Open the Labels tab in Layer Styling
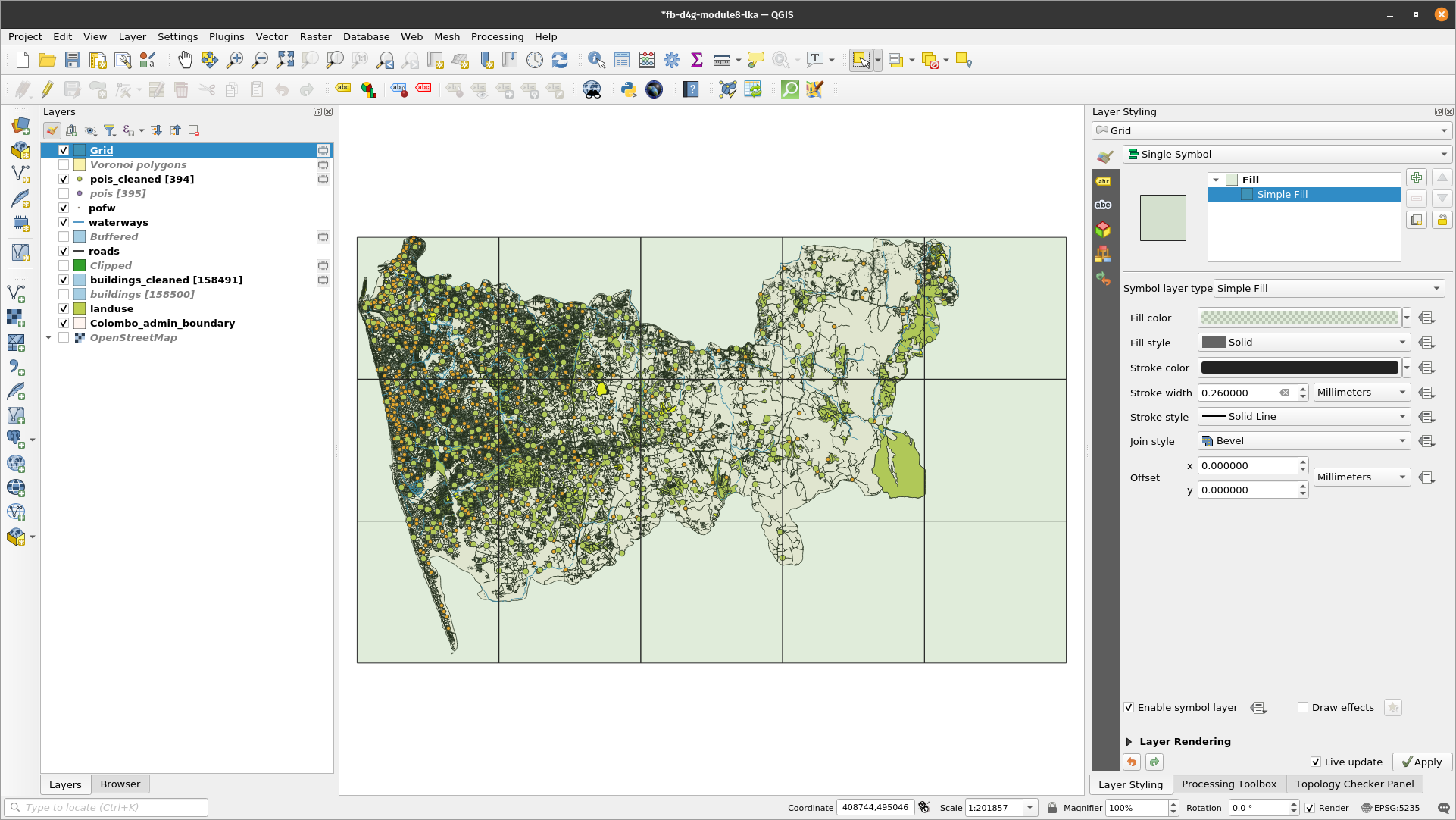1456x820 pixels. [x=1104, y=181]
